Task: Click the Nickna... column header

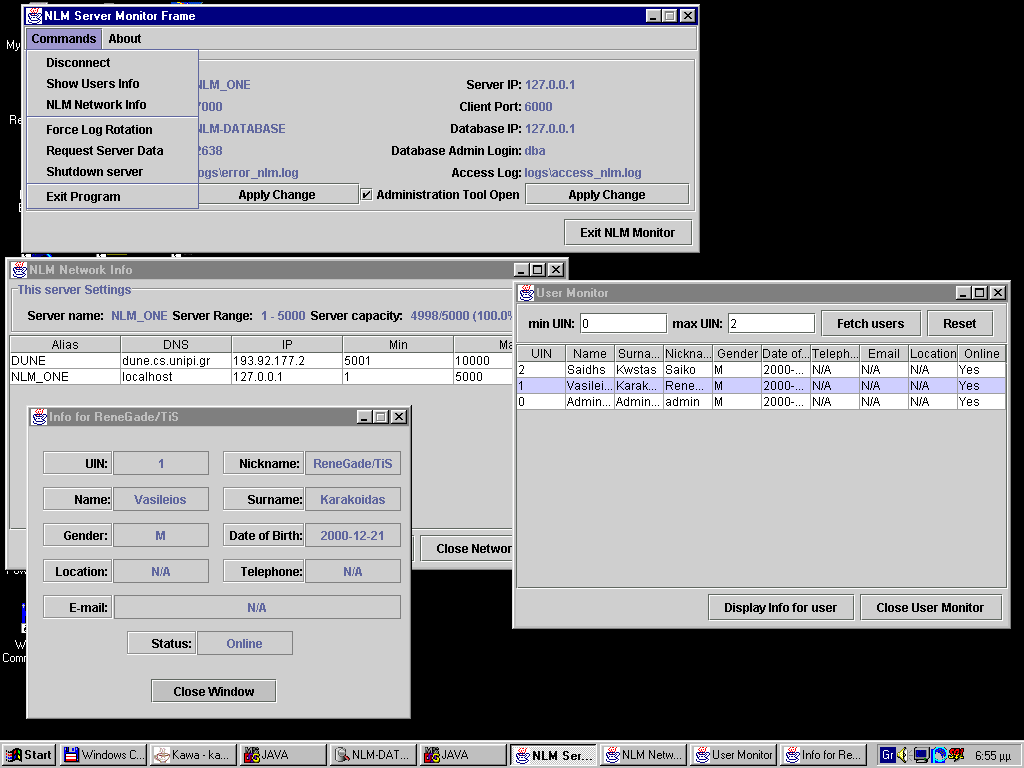Action: 688,353
